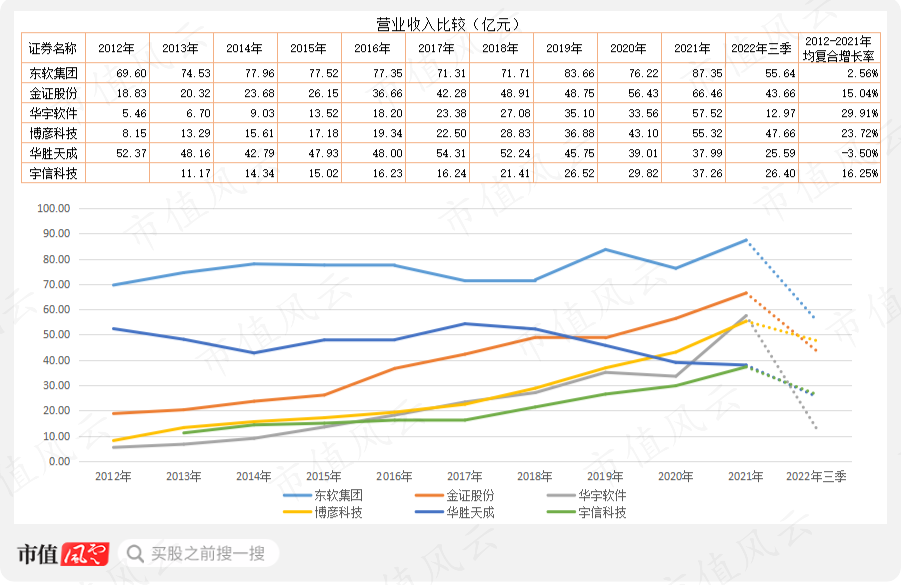
Task: Click the 证券名称 column header
Action: click(53, 48)
